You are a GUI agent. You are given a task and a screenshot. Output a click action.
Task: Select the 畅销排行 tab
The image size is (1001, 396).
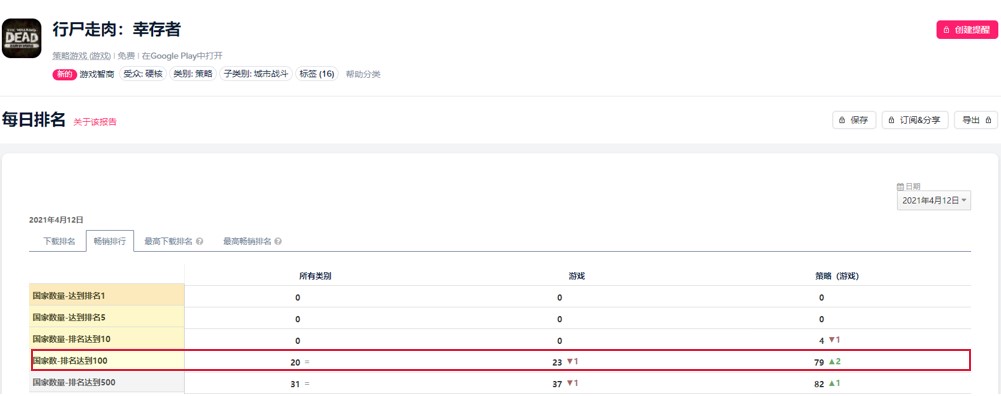(x=110, y=241)
